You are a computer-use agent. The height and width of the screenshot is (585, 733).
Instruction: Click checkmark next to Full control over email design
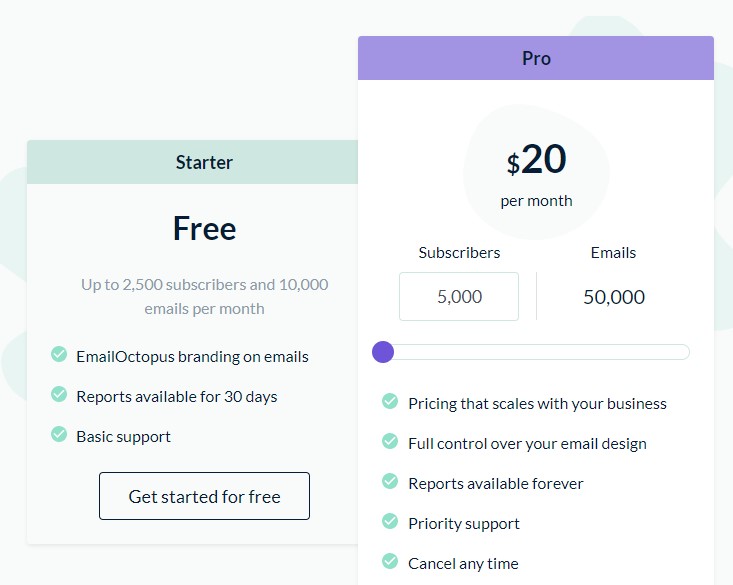click(x=390, y=442)
